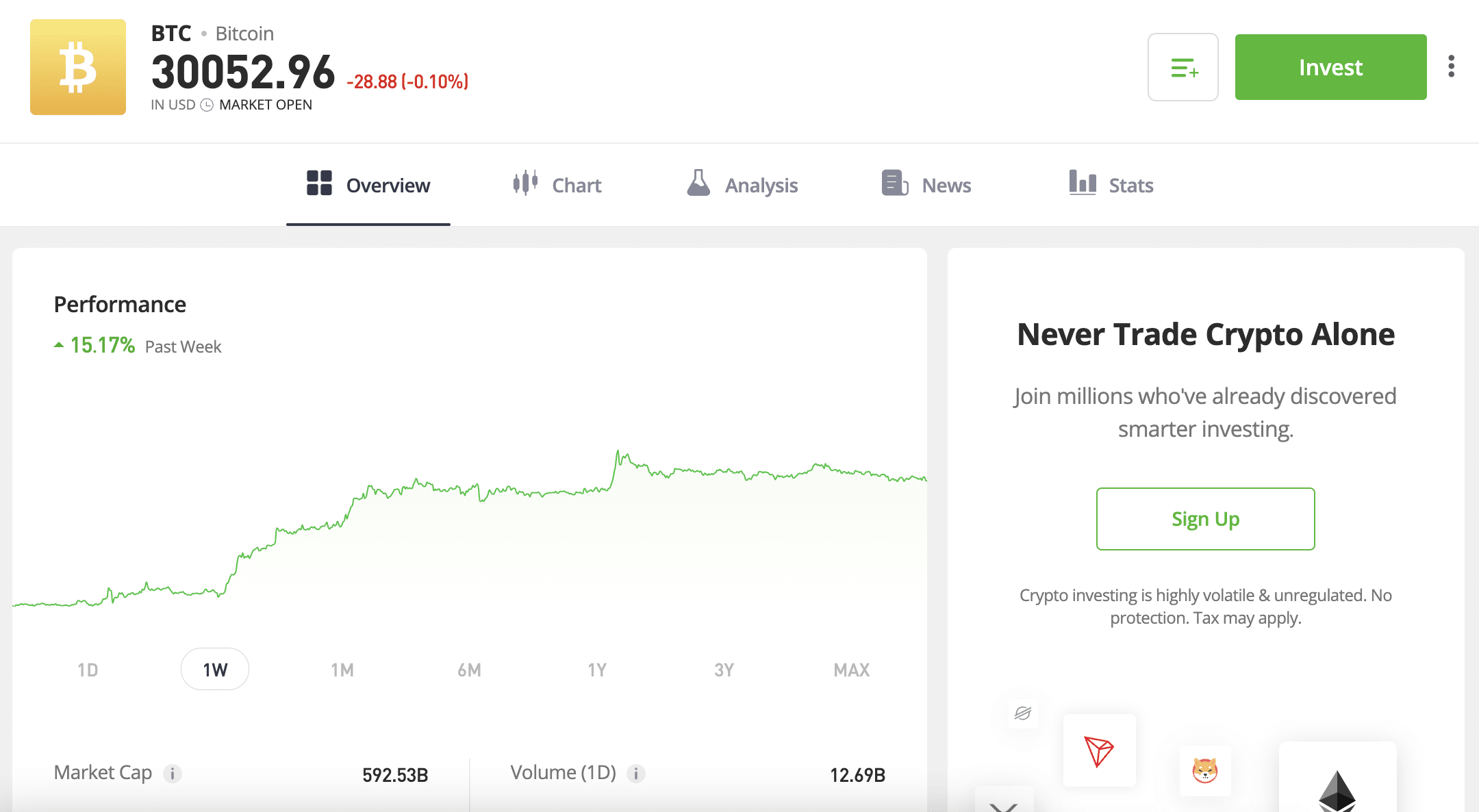The width and height of the screenshot is (1479, 812).
Task: Click the Overview grid icon
Action: (x=319, y=183)
